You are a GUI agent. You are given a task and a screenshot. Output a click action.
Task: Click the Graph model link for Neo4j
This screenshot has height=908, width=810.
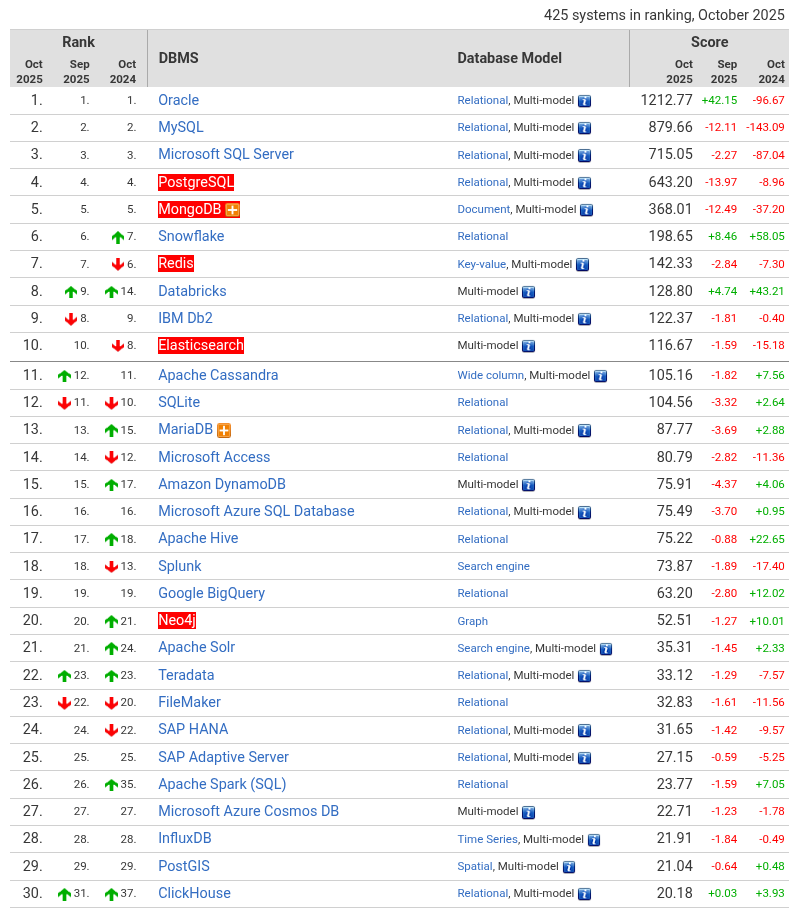[472, 621]
